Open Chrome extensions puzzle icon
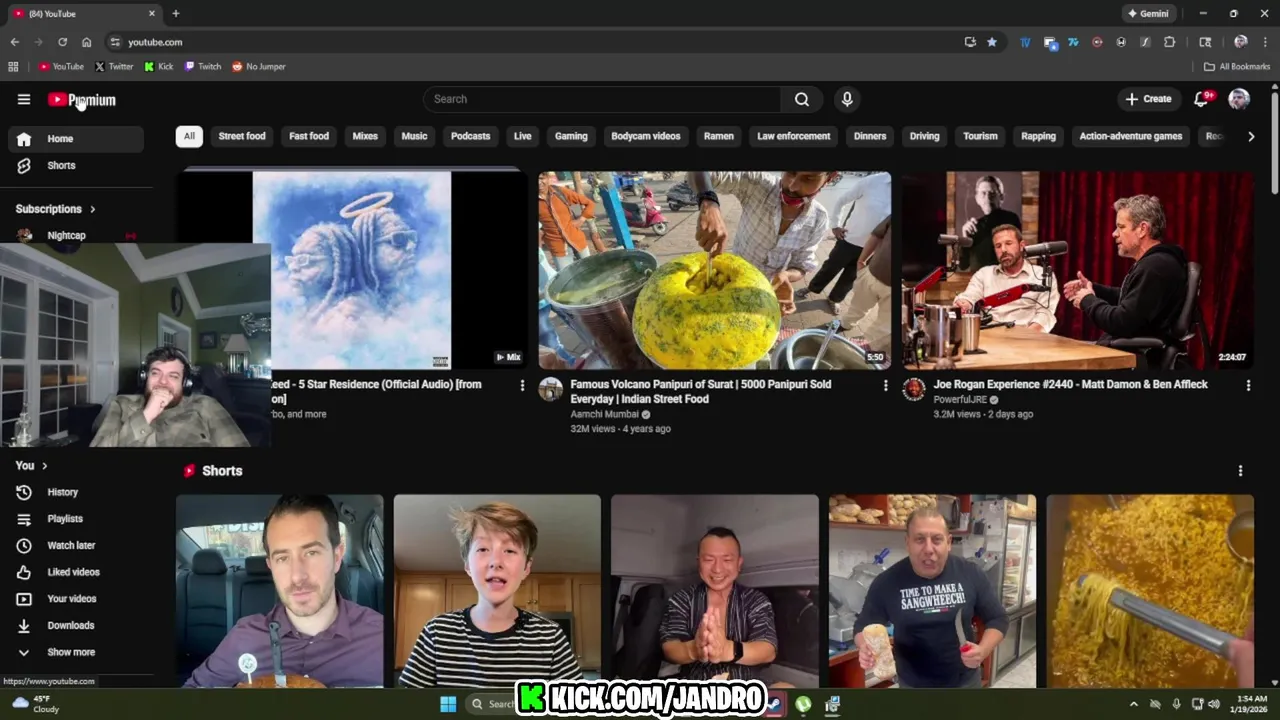Image resolution: width=1280 pixels, height=720 pixels. pyautogui.click(x=1169, y=42)
